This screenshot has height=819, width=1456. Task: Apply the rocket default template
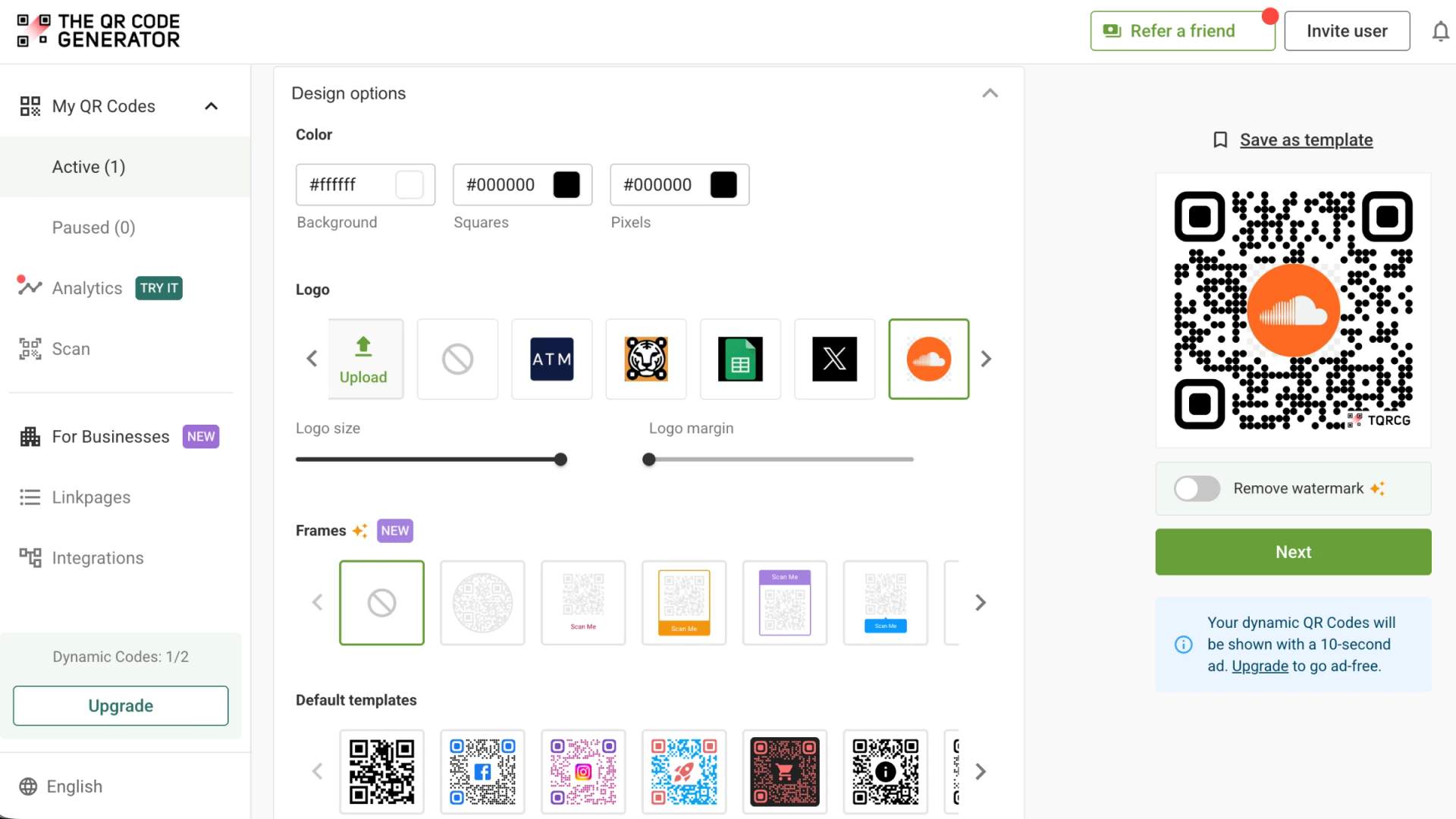point(684,772)
